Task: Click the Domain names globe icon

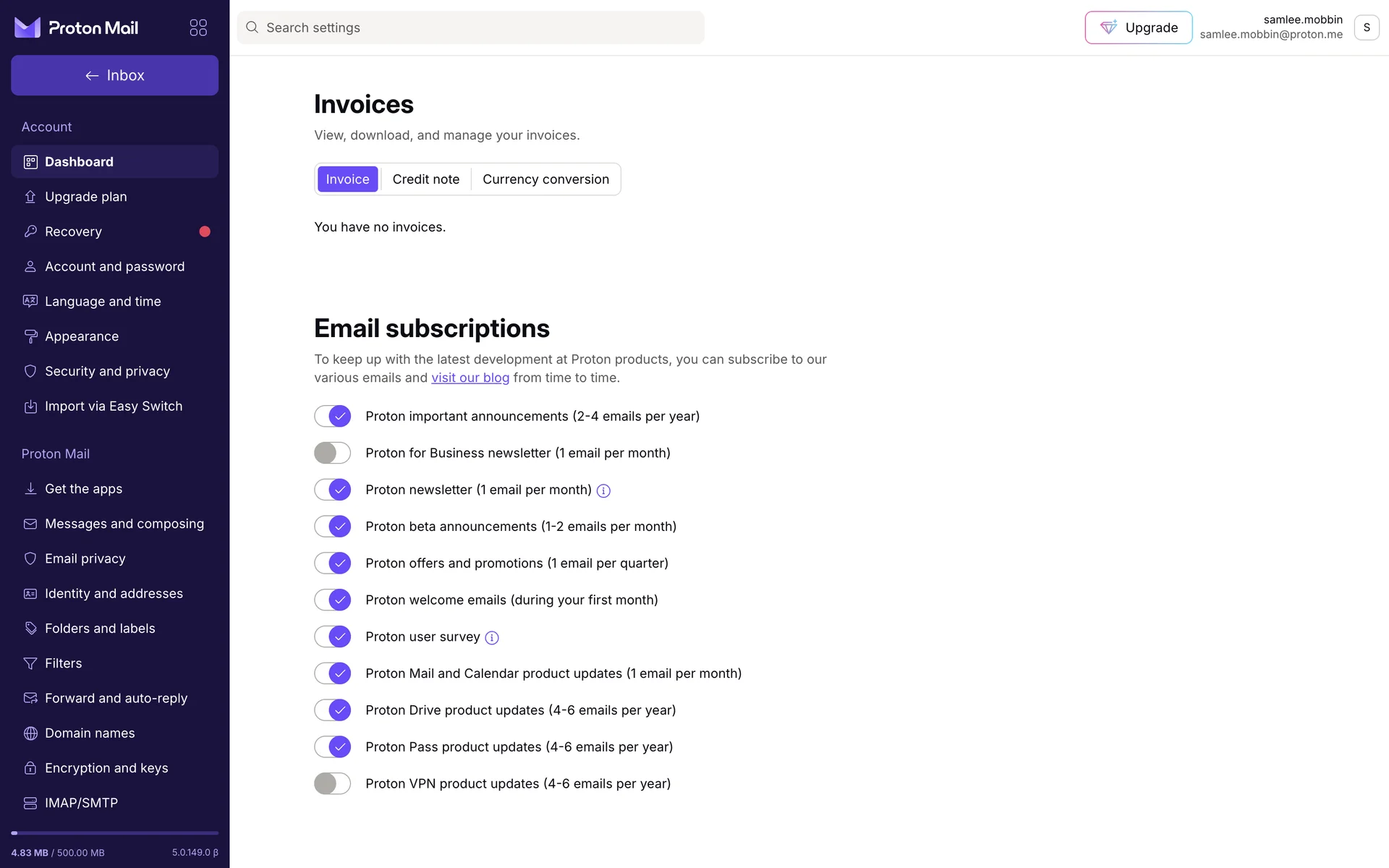Action: point(30,733)
